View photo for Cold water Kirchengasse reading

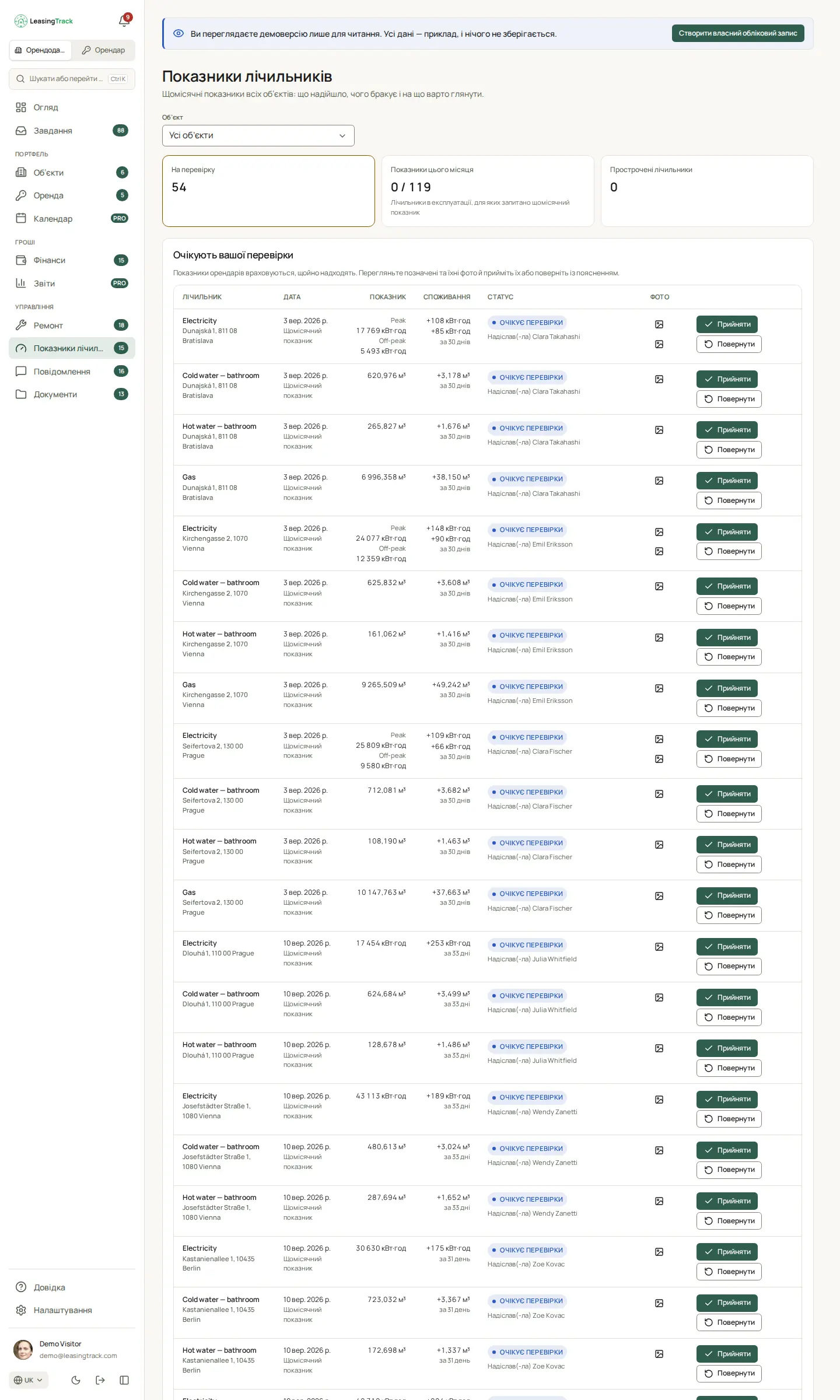point(659,586)
